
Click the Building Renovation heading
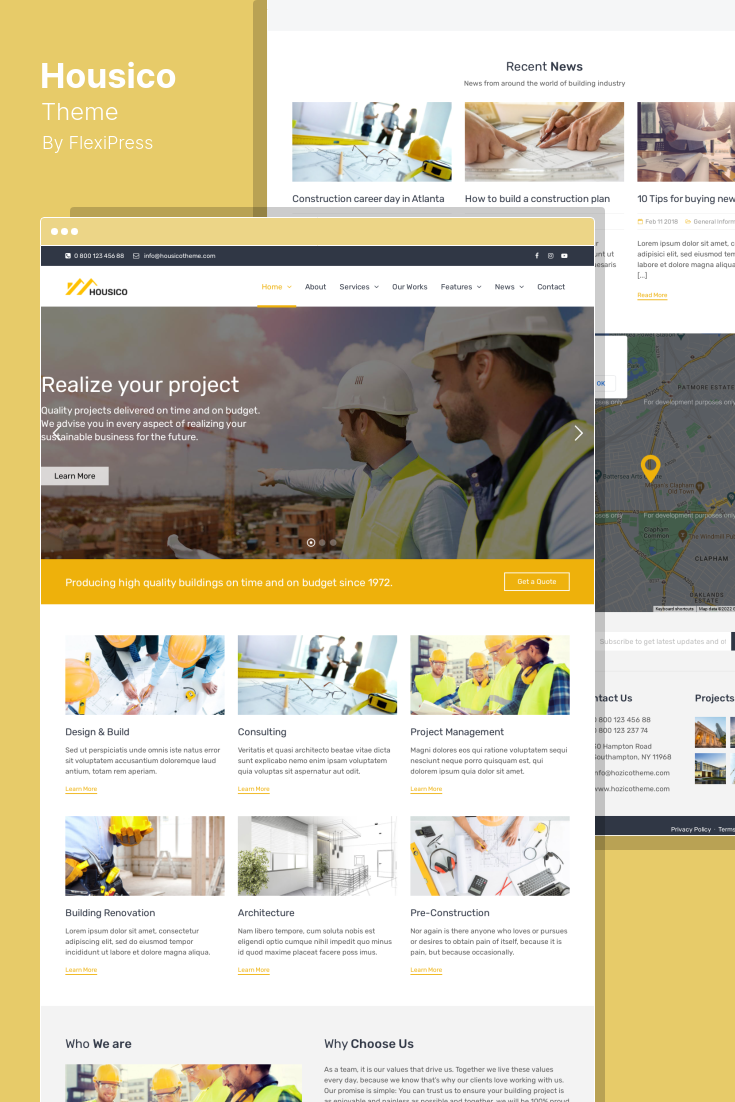point(110,912)
